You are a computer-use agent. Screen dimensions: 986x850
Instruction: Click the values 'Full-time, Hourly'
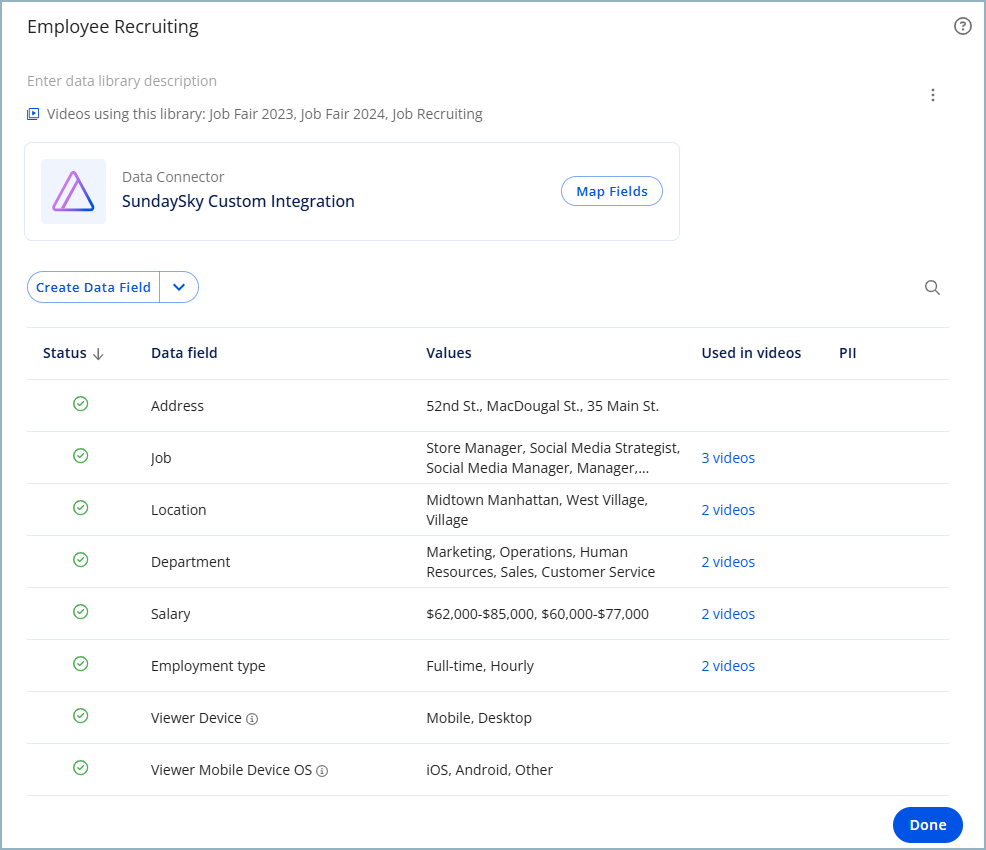pyautogui.click(x=480, y=666)
